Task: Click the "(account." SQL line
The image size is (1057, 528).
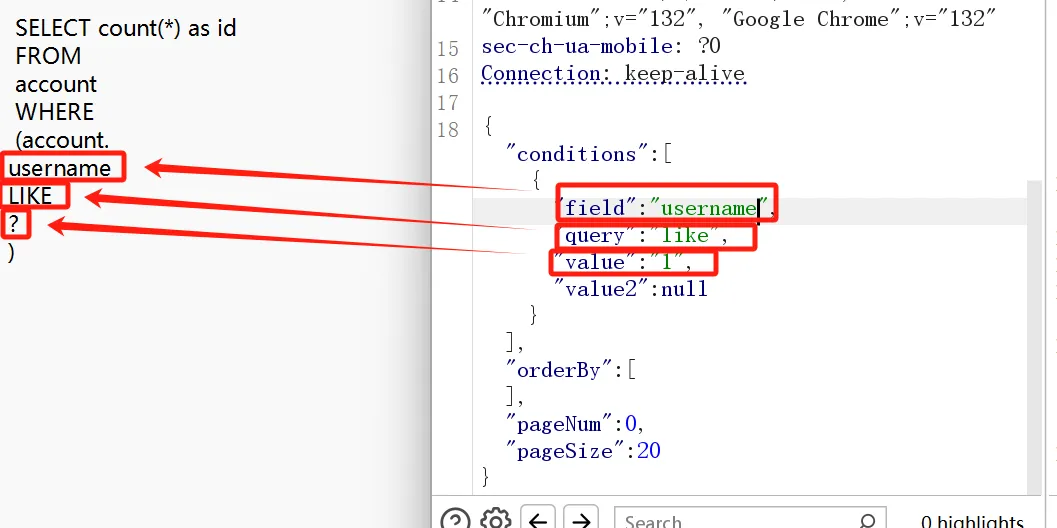Action: [x=62, y=140]
